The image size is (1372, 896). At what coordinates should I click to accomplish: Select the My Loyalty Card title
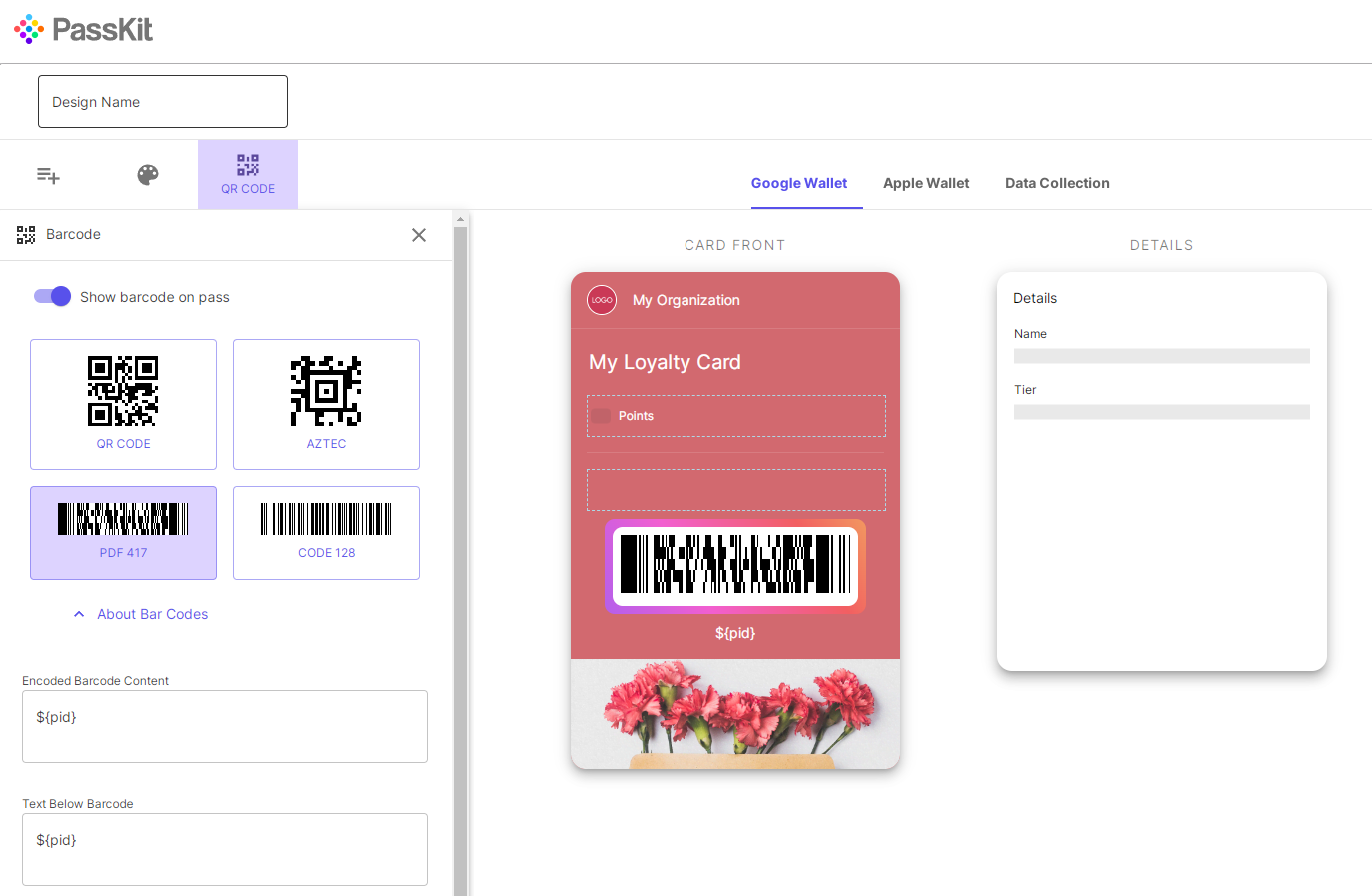(665, 362)
